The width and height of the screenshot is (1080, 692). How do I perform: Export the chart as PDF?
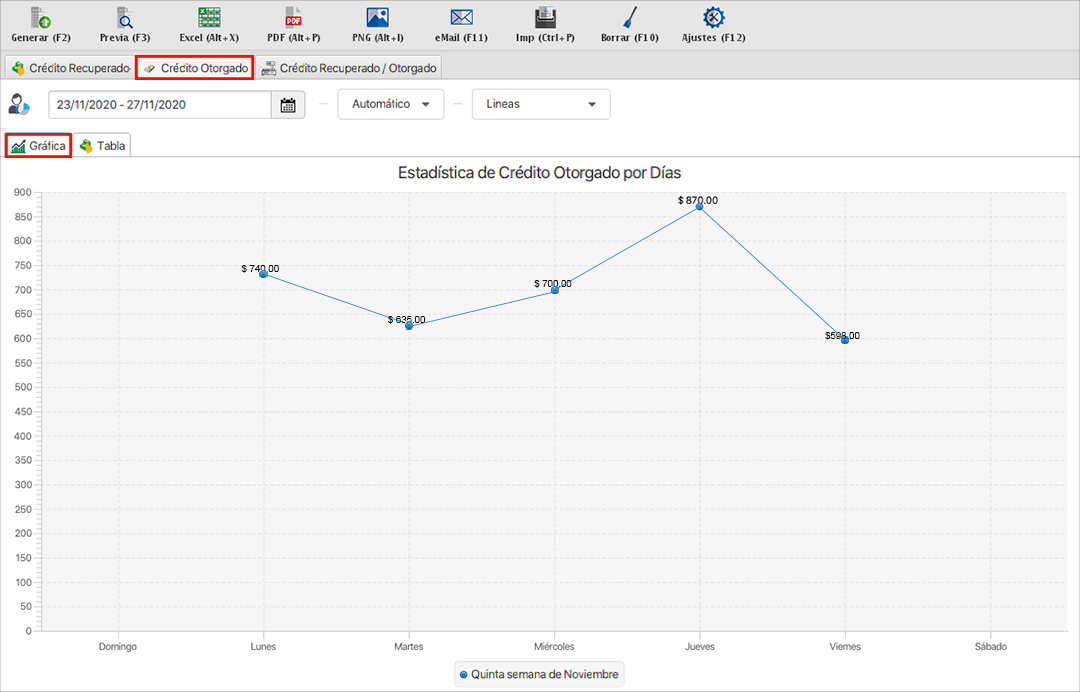click(293, 18)
